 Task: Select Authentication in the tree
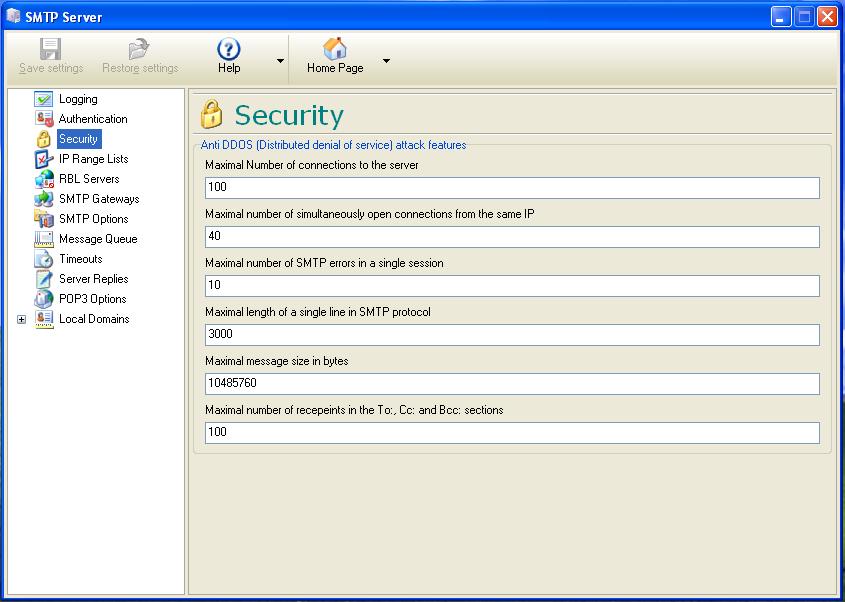click(x=93, y=119)
